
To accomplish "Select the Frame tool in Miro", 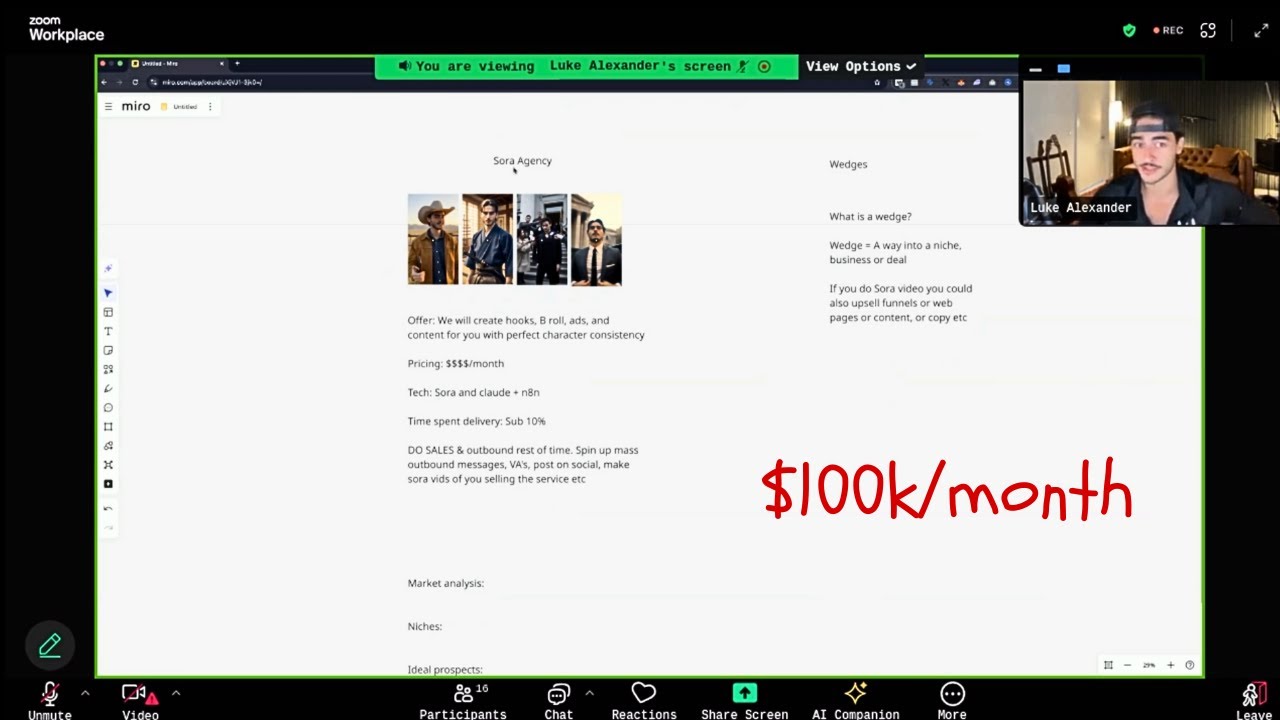I will pyautogui.click(x=108, y=426).
